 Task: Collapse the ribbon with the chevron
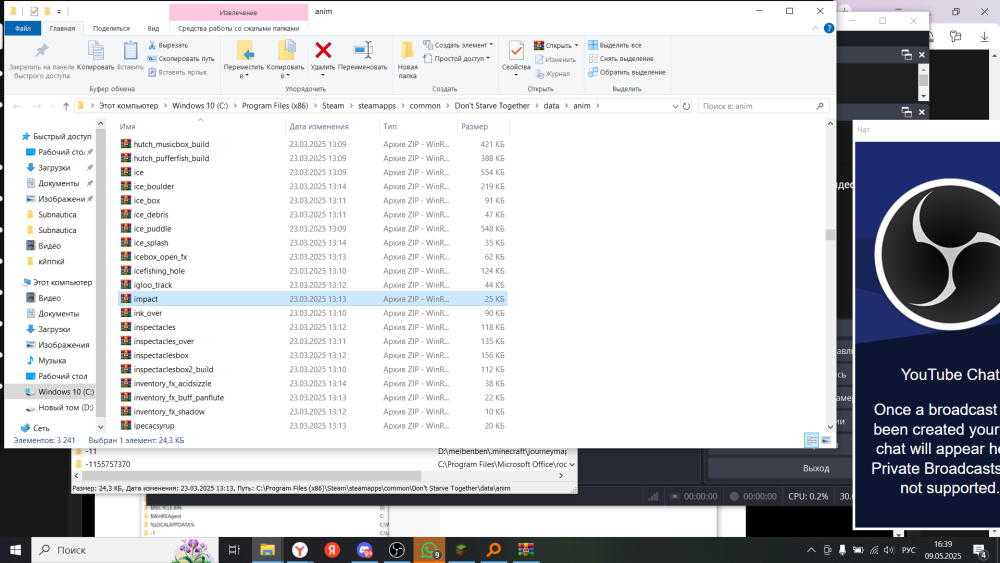[x=815, y=28]
